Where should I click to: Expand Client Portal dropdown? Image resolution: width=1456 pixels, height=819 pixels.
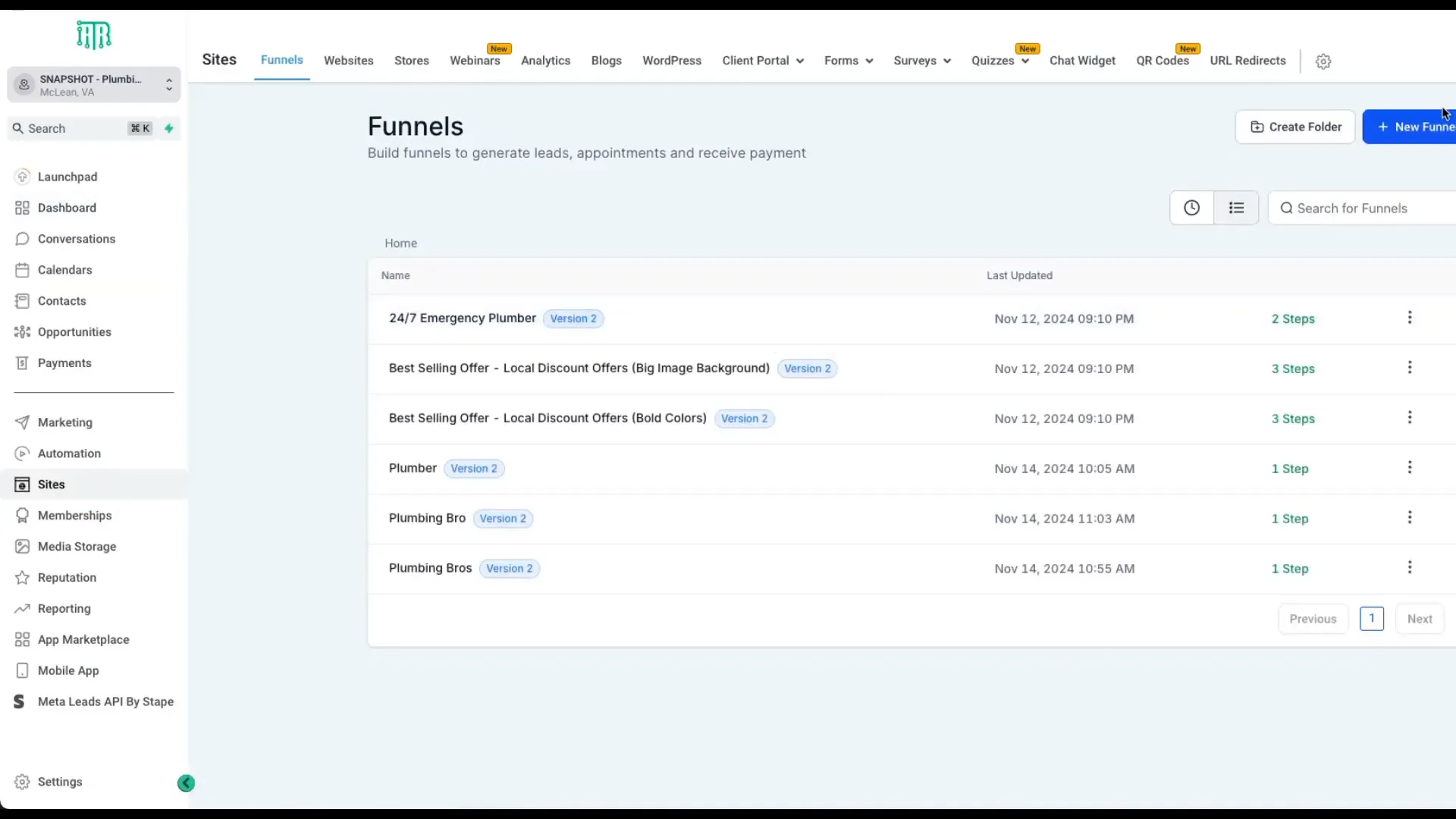point(762,61)
